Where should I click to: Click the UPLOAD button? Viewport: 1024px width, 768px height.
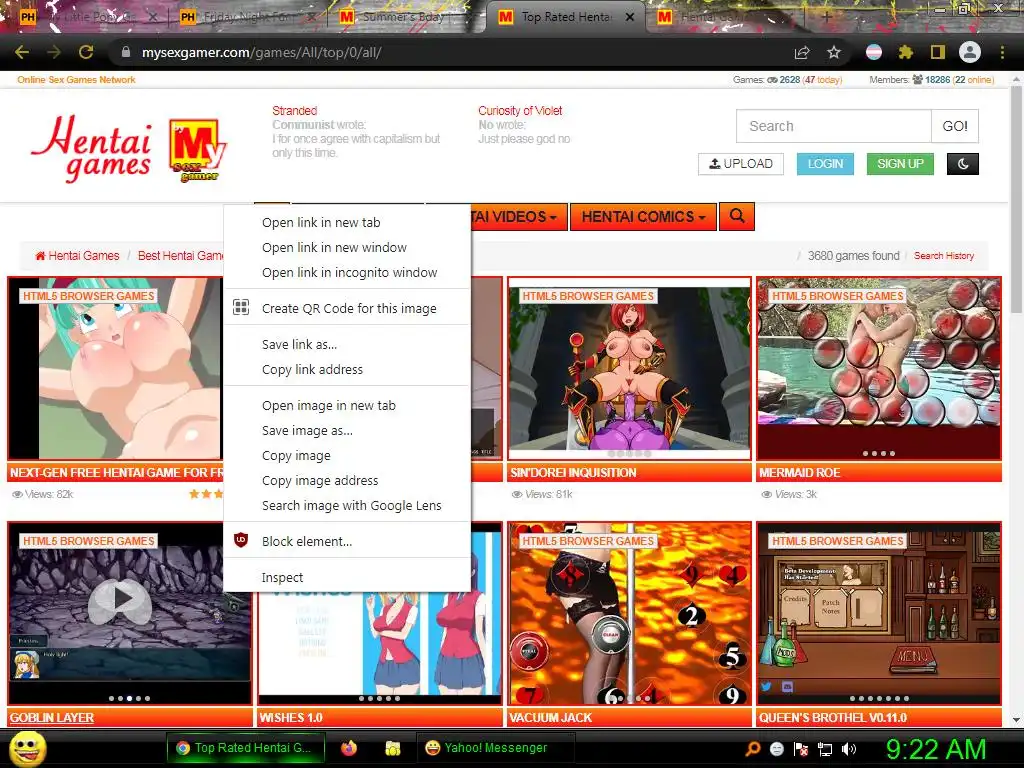[x=741, y=164]
